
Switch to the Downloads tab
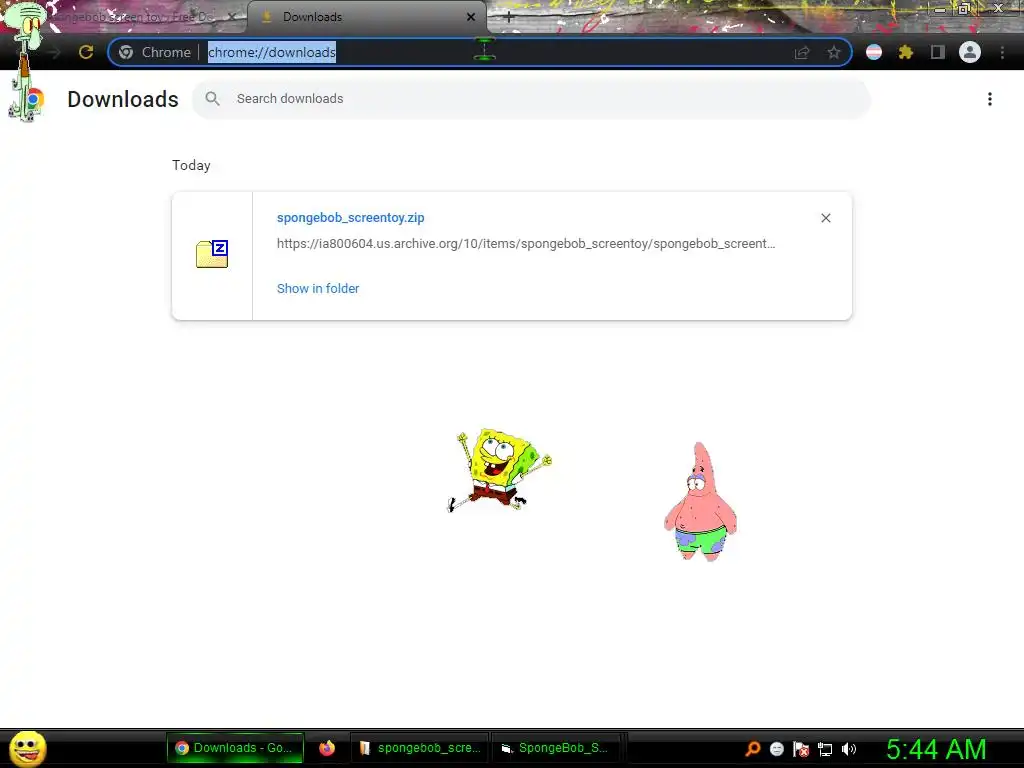(x=367, y=17)
